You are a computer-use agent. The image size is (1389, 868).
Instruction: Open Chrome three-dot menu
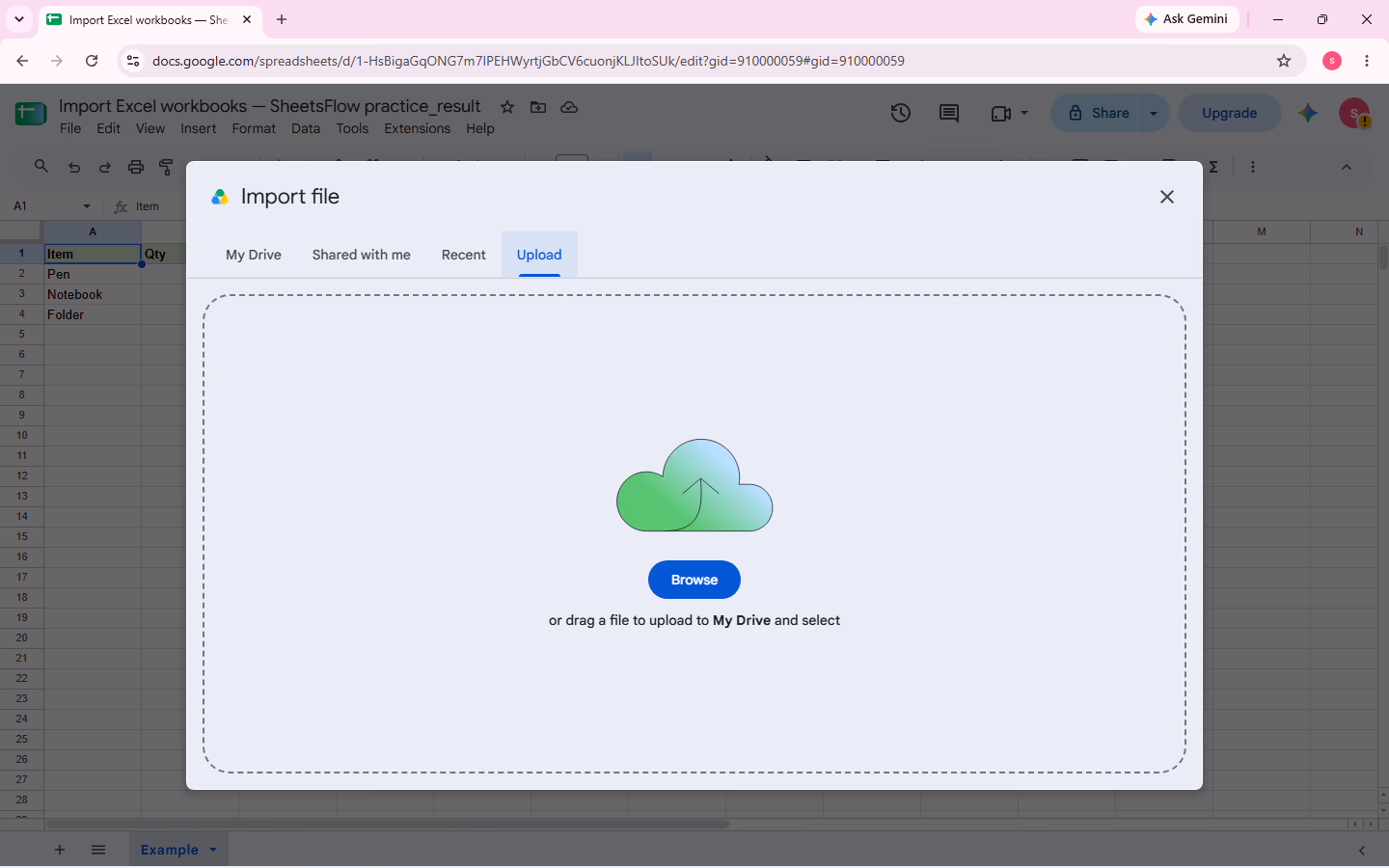click(x=1367, y=61)
